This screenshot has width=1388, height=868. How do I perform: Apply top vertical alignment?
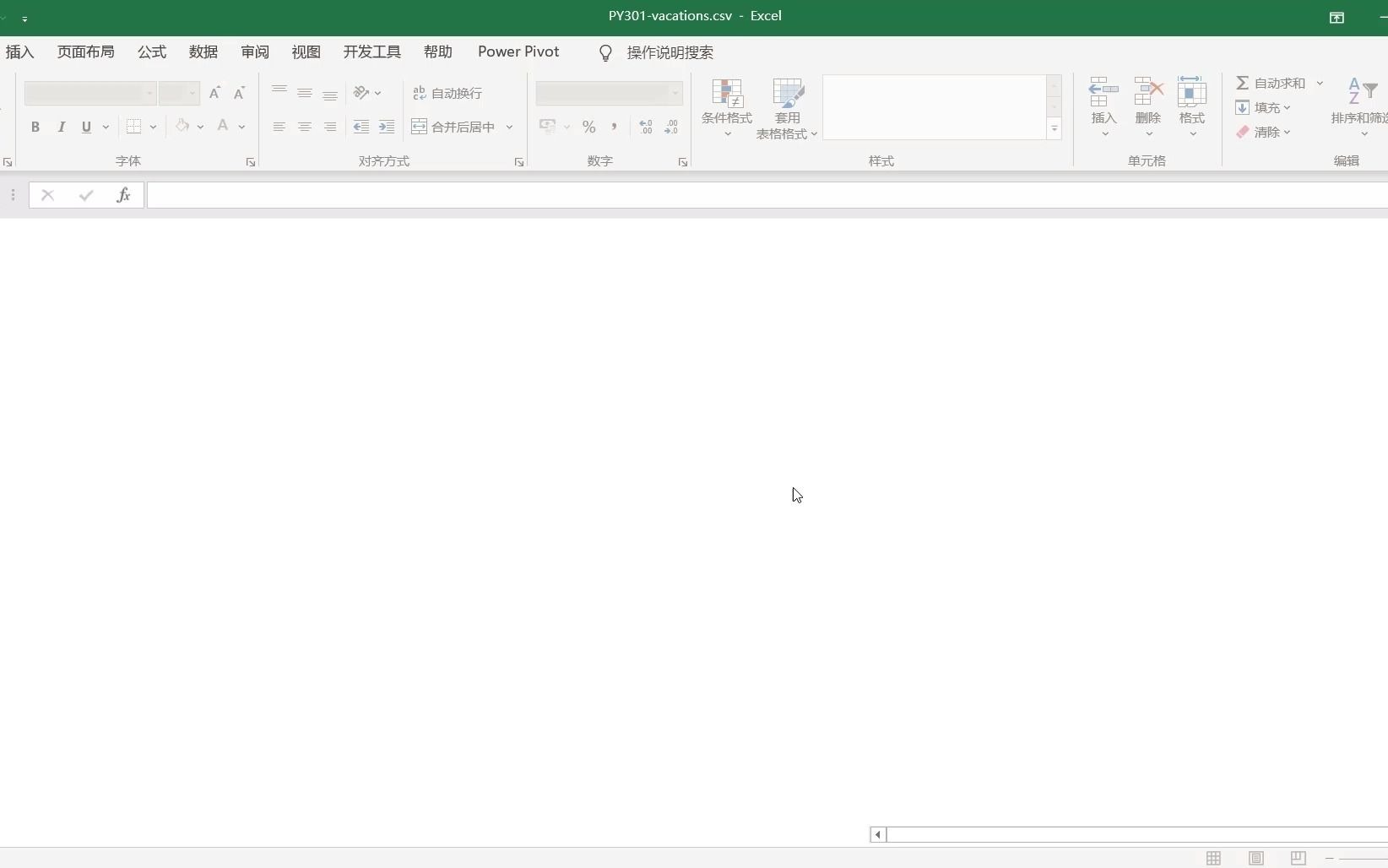click(x=279, y=93)
